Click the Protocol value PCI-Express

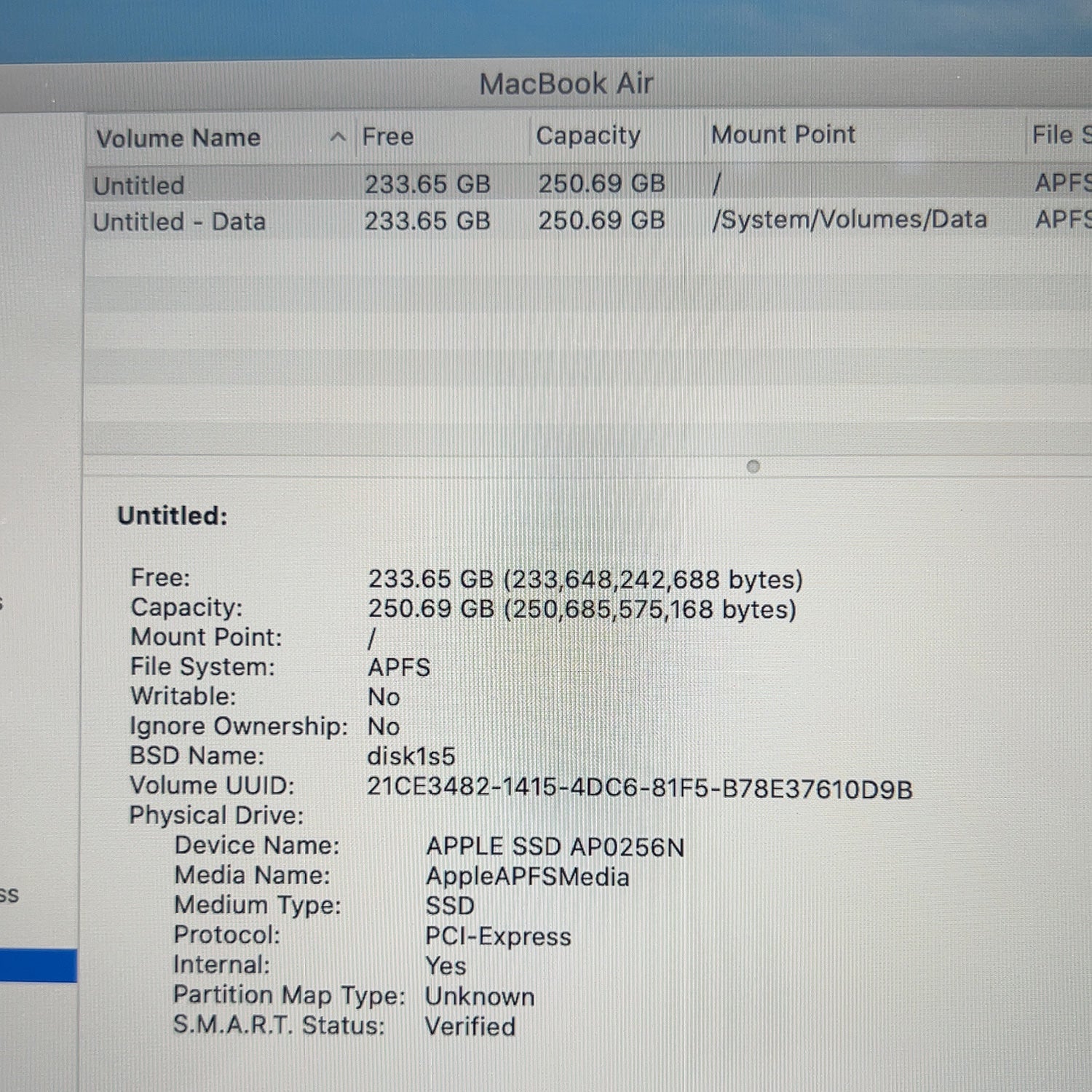coord(499,936)
